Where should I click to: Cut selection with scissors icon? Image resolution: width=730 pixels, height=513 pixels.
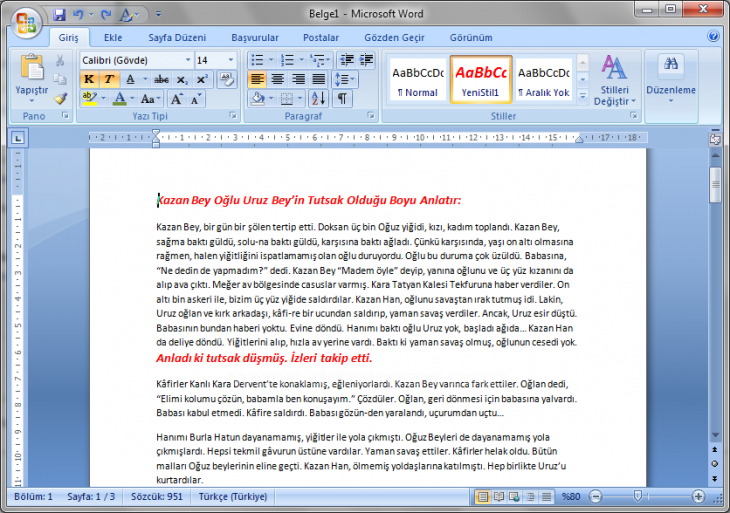pyautogui.click(x=60, y=60)
